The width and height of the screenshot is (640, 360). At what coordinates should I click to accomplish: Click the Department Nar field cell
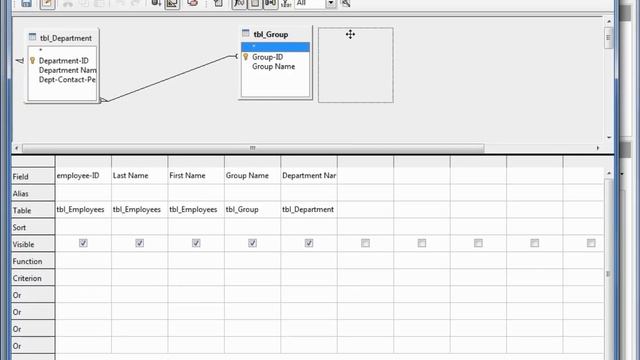click(309, 176)
